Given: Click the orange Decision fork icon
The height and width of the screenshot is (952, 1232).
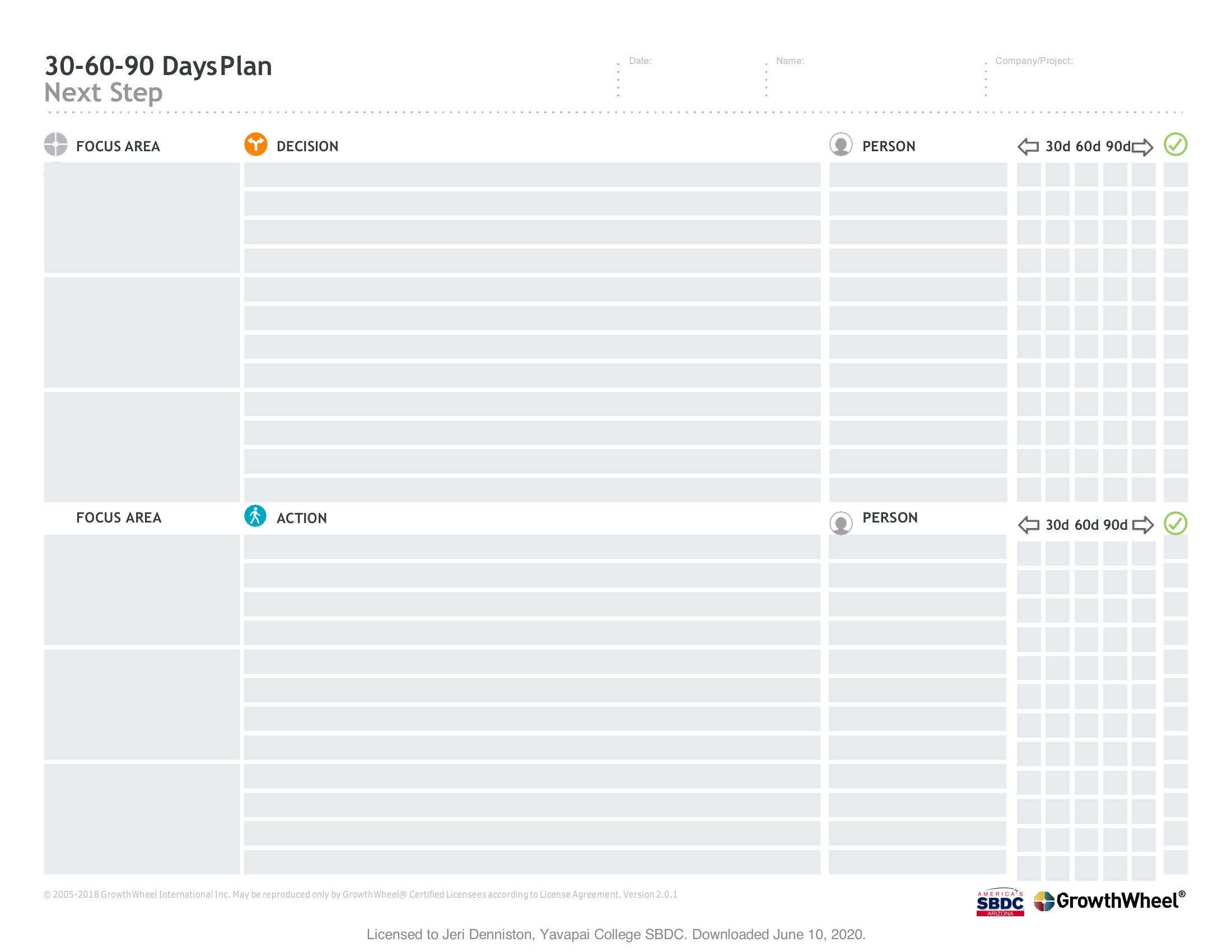Looking at the screenshot, I should (x=255, y=144).
